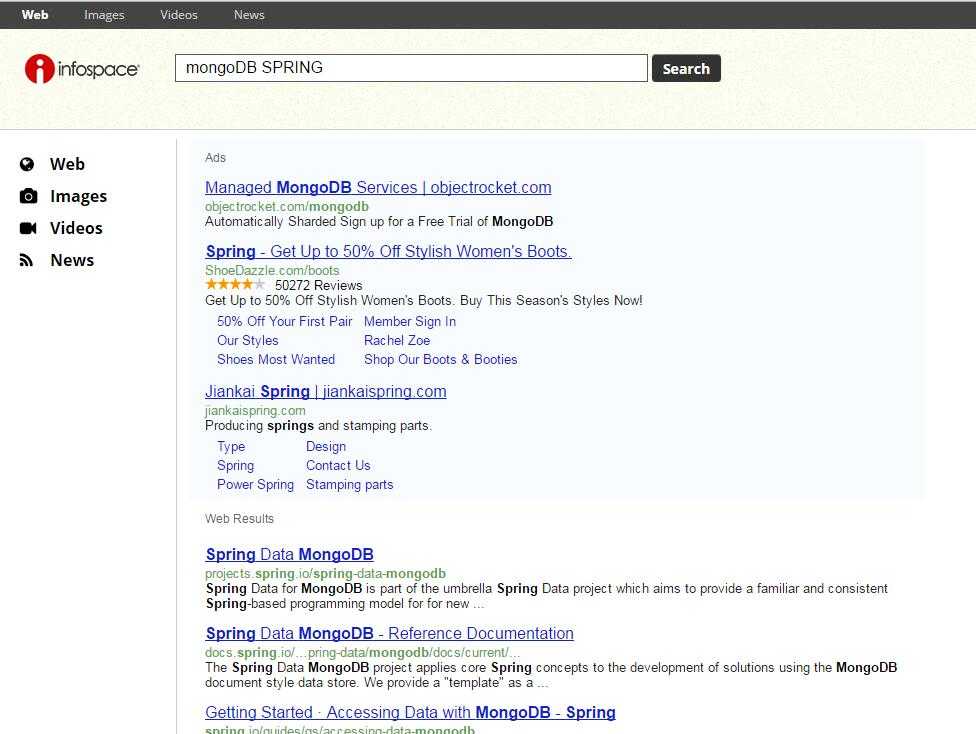Open Type sitelink under Jiankai ad
The image size is (976, 734).
(x=231, y=446)
